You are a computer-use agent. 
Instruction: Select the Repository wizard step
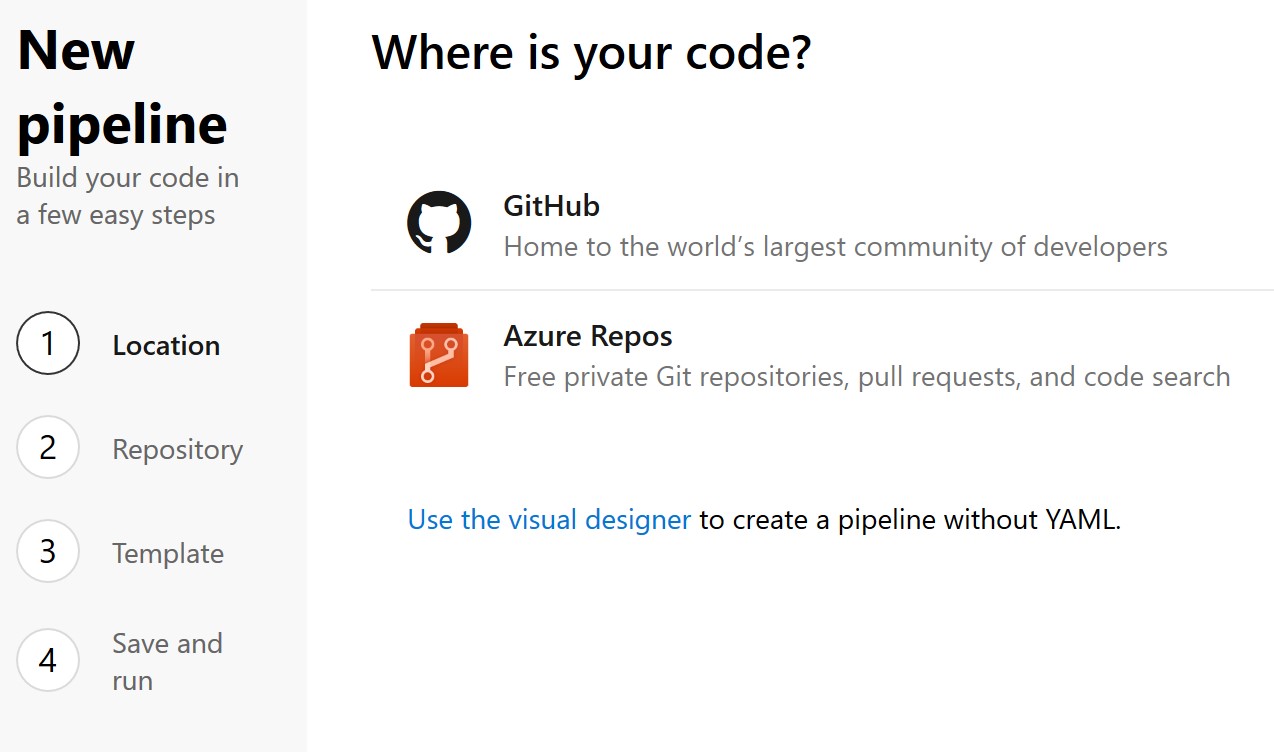tap(177, 449)
